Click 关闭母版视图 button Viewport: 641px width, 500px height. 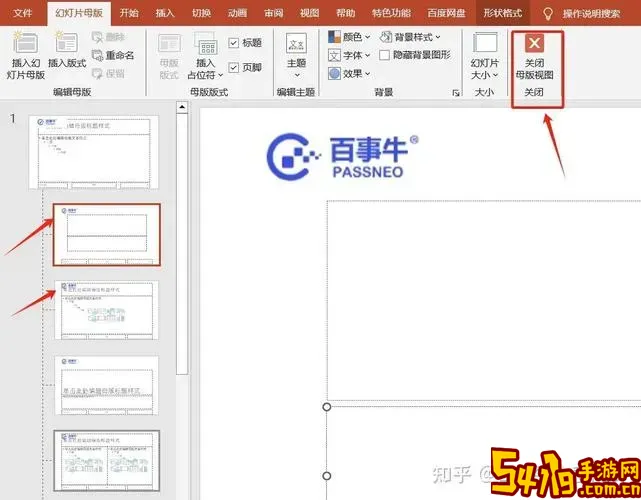534,57
